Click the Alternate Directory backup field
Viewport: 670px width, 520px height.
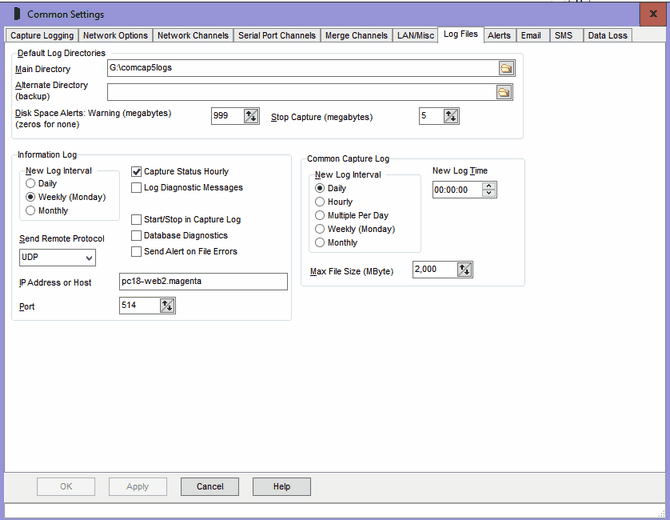click(301, 92)
